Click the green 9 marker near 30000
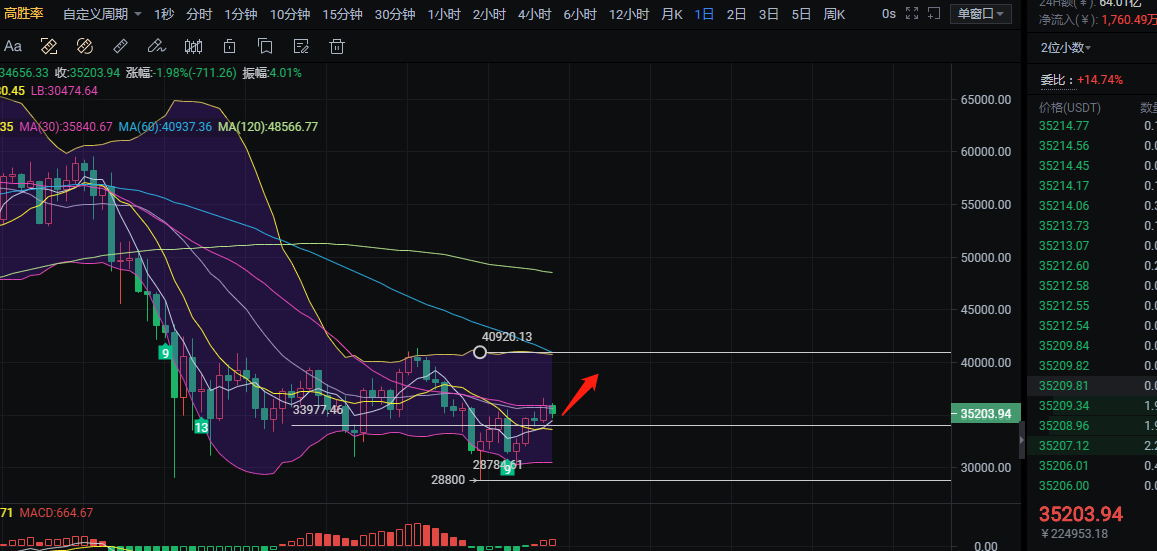This screenshot has width=1157, height=551. (507, 469)
